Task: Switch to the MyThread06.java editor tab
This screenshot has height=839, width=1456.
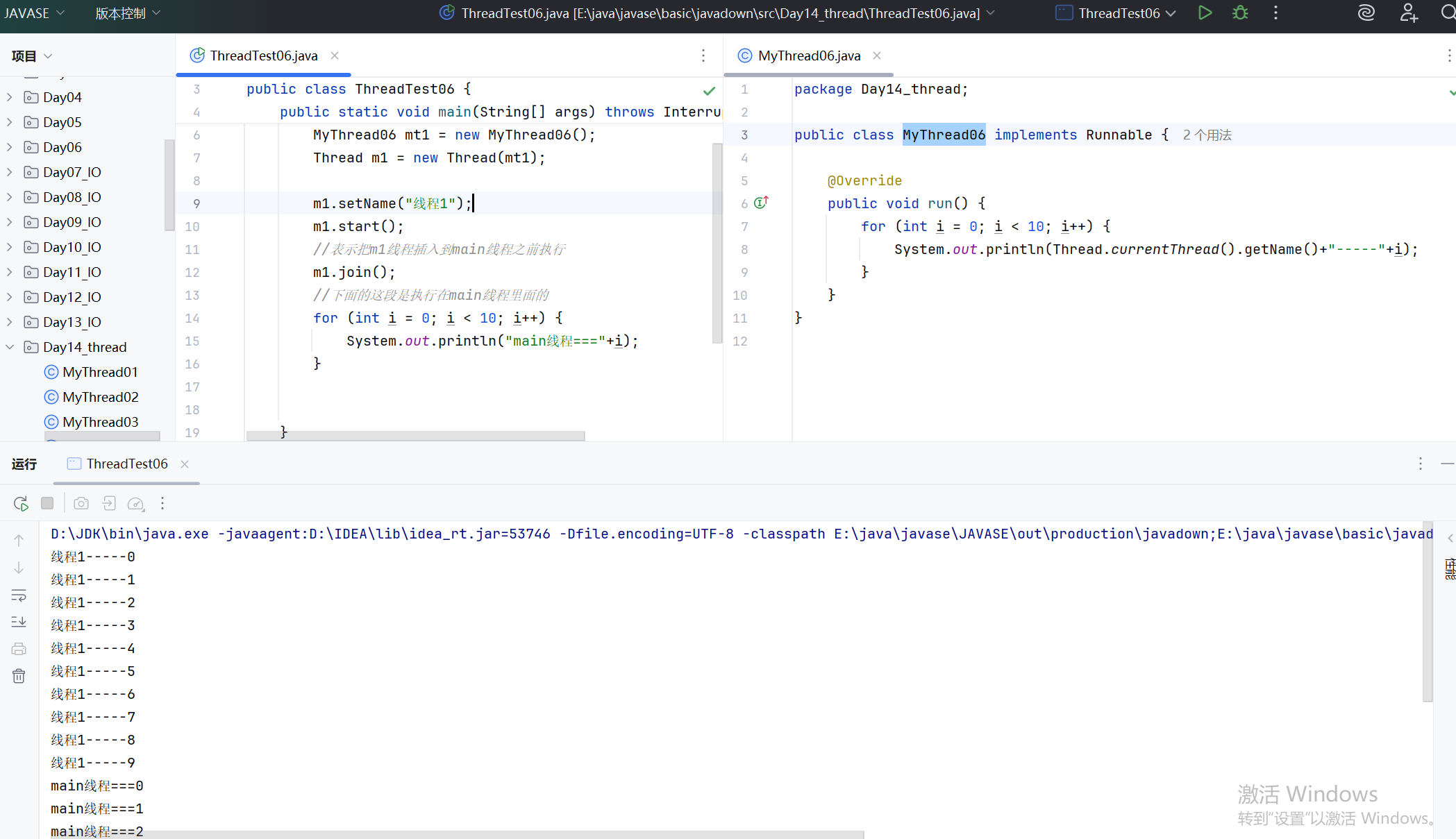Action: coord(809,56)
